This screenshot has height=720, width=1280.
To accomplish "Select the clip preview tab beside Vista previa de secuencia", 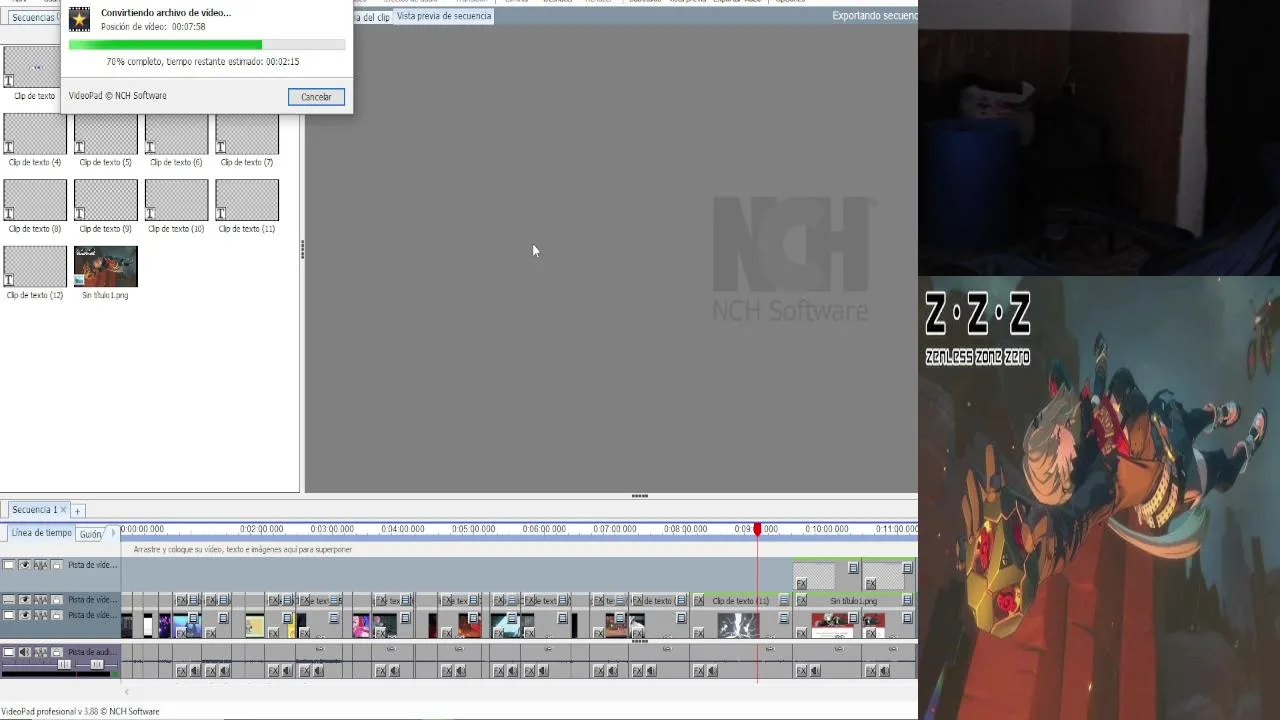I will (x=375, y=17).
